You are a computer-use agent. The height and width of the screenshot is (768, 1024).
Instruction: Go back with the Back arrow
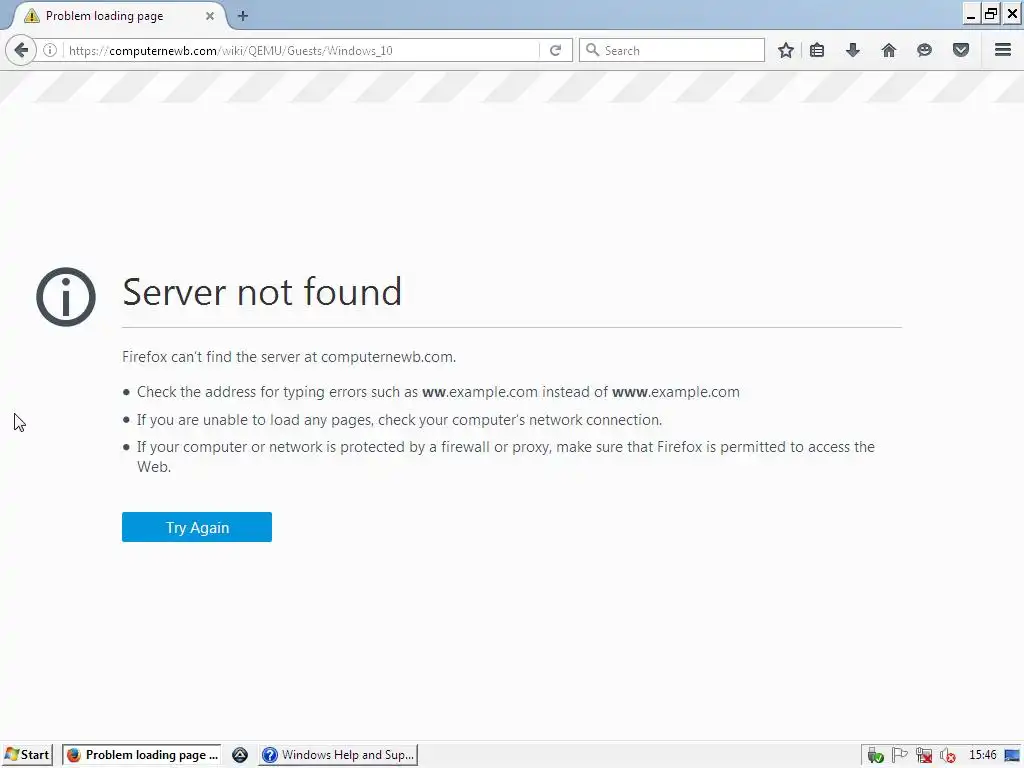tap(21, 50)
